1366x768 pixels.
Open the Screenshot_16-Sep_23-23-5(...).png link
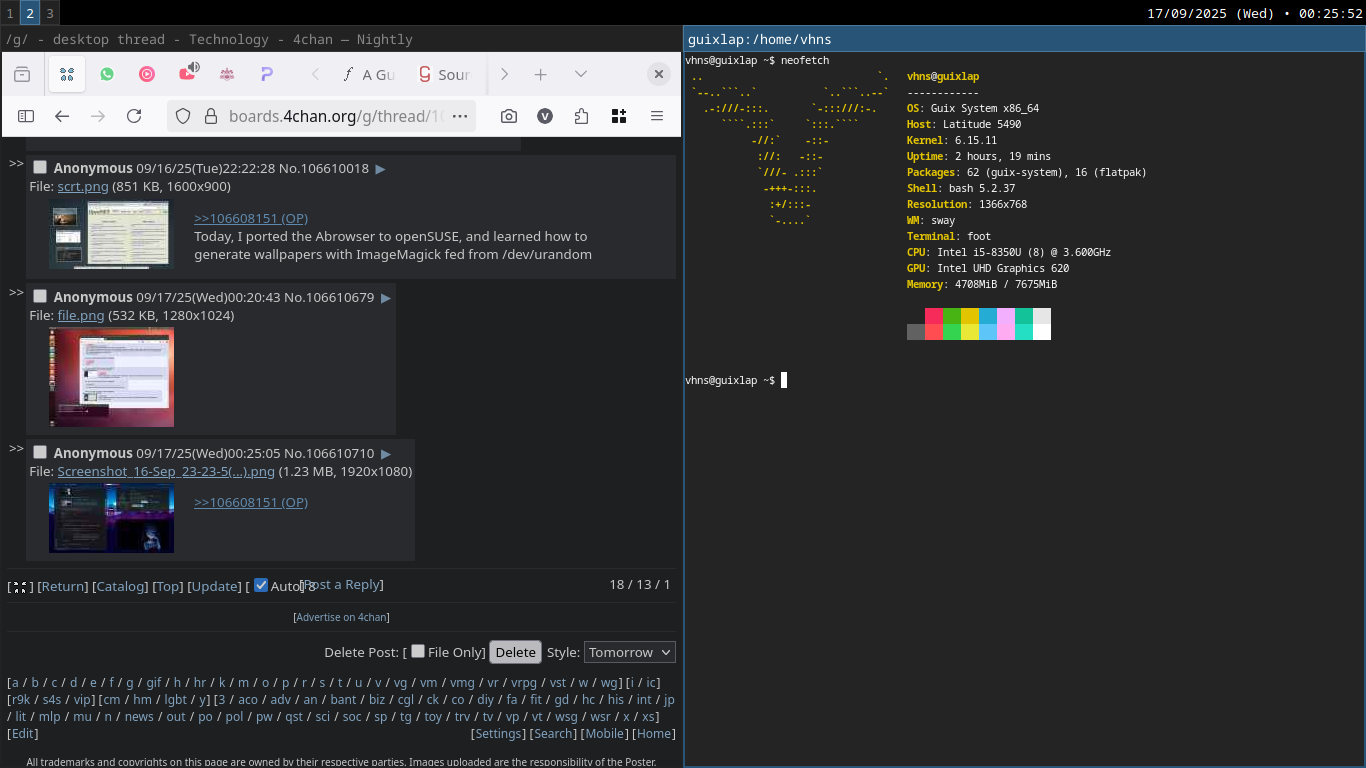(166, 472)
